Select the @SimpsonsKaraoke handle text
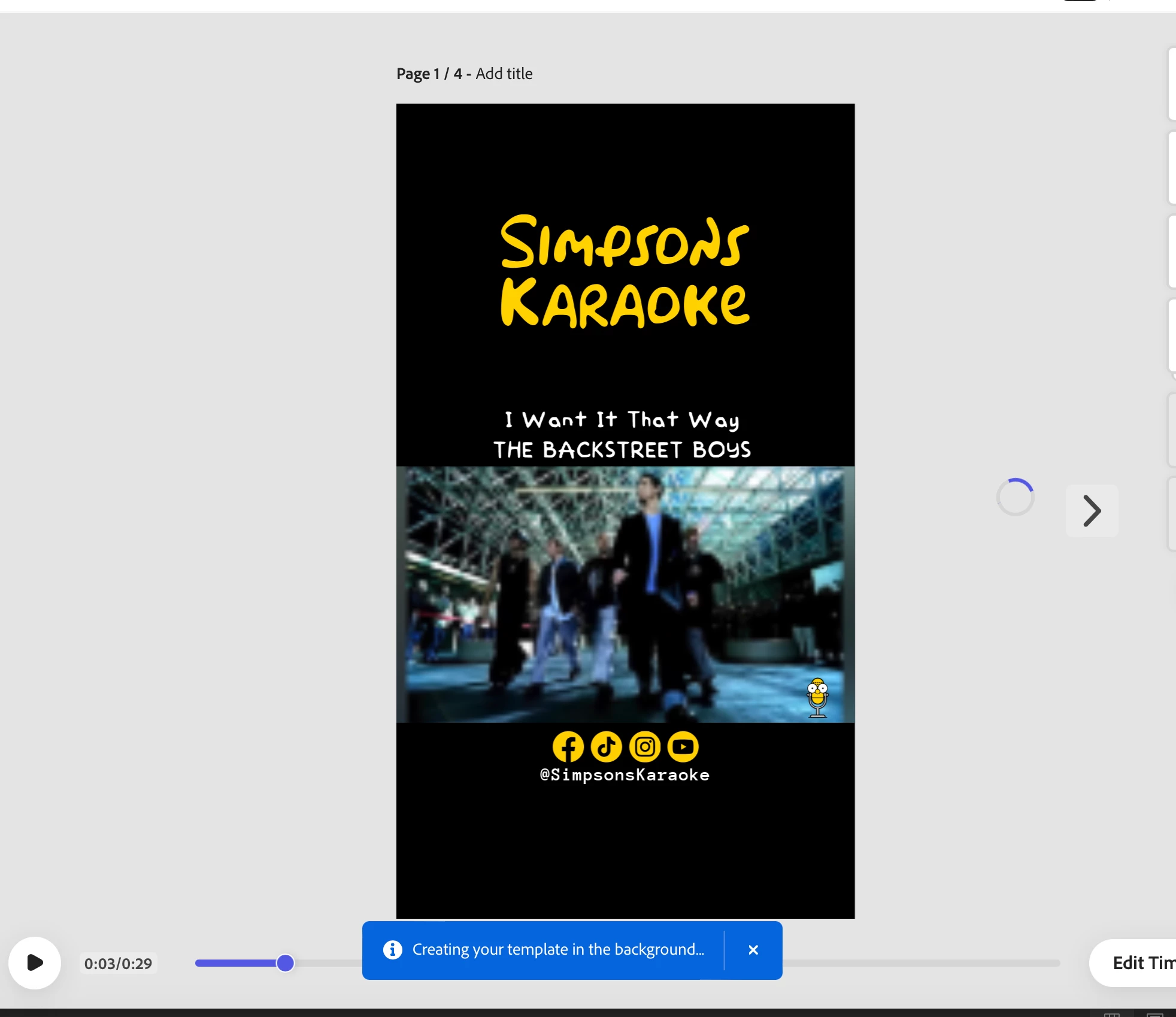The image size is (1176, 1017). tap(625, 775)
